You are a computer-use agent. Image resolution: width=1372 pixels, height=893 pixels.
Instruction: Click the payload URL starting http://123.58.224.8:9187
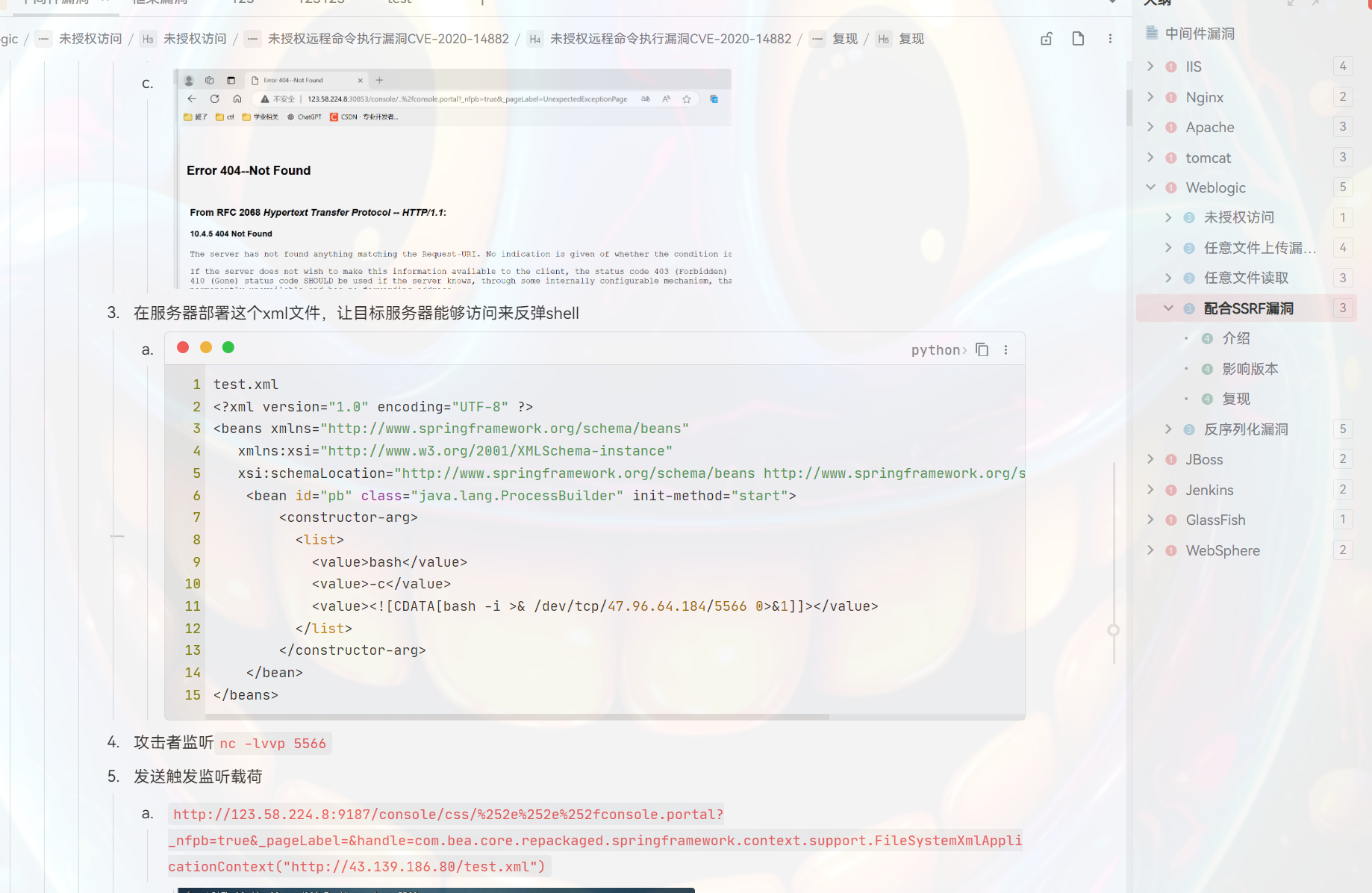click(595, 841)
